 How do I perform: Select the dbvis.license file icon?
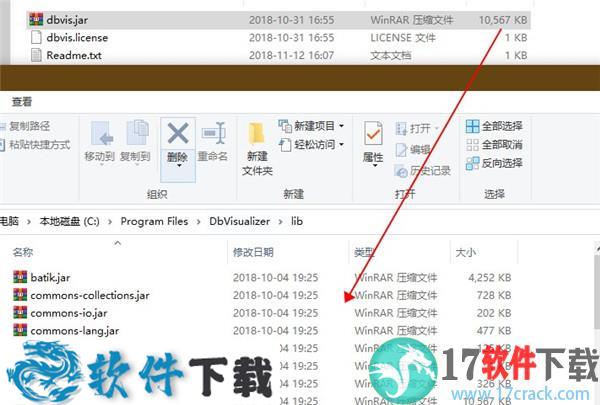click(36, 38)
